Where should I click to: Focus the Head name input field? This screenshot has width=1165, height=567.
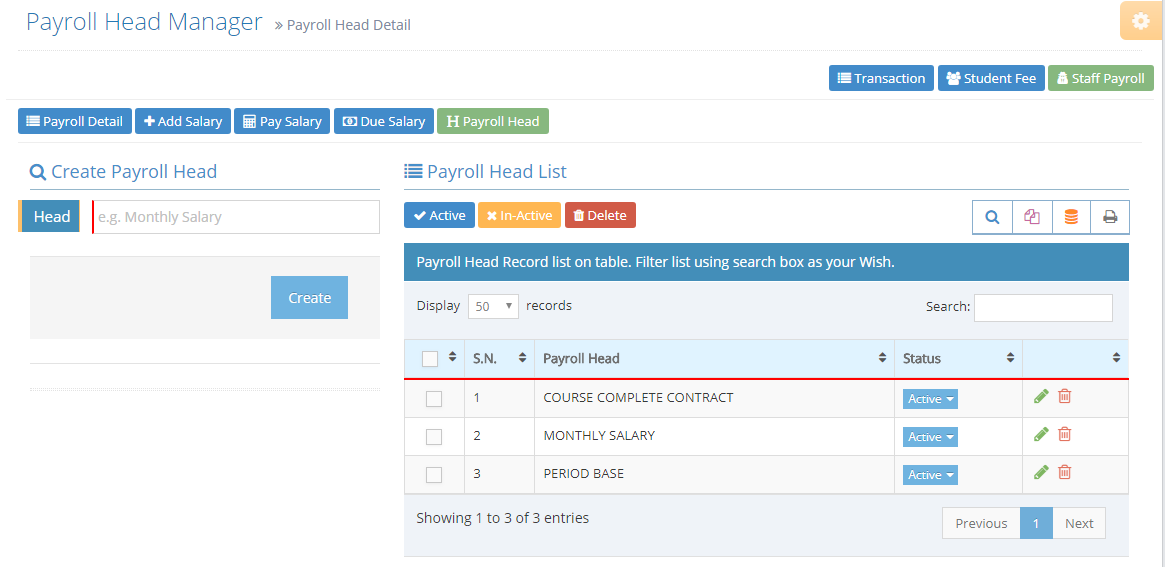tap(236, 217)
